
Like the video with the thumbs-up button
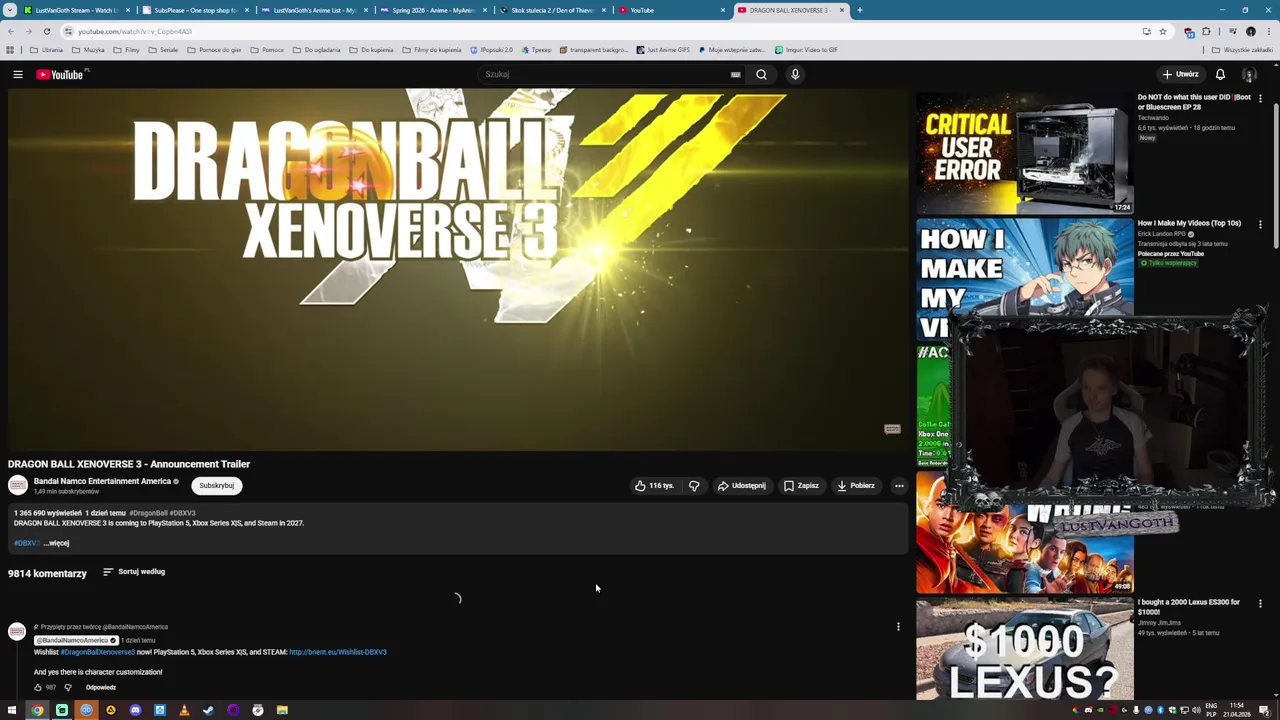tap(654, 486)
